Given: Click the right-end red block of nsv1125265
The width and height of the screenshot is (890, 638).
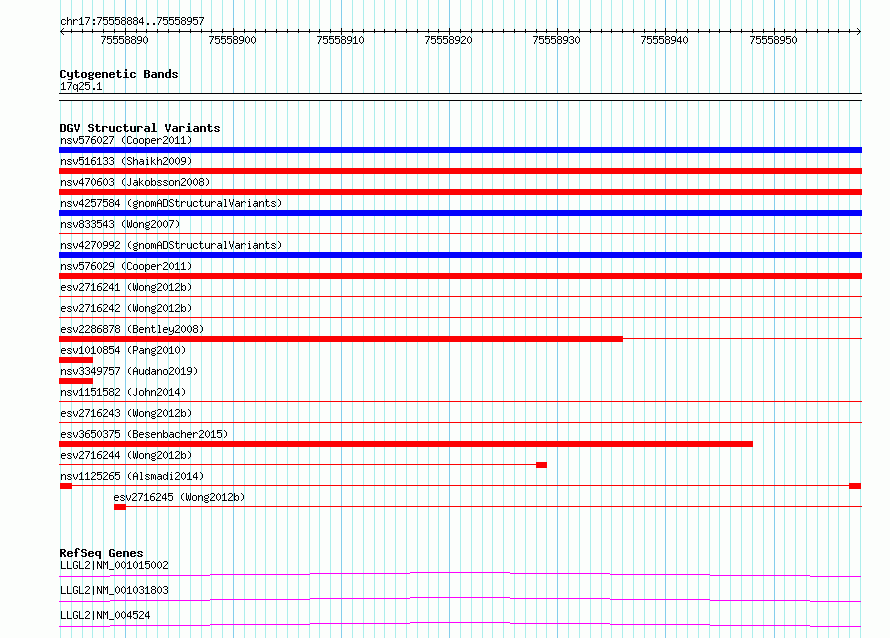Looking at the screenshot, I should (x=855, y=486).
